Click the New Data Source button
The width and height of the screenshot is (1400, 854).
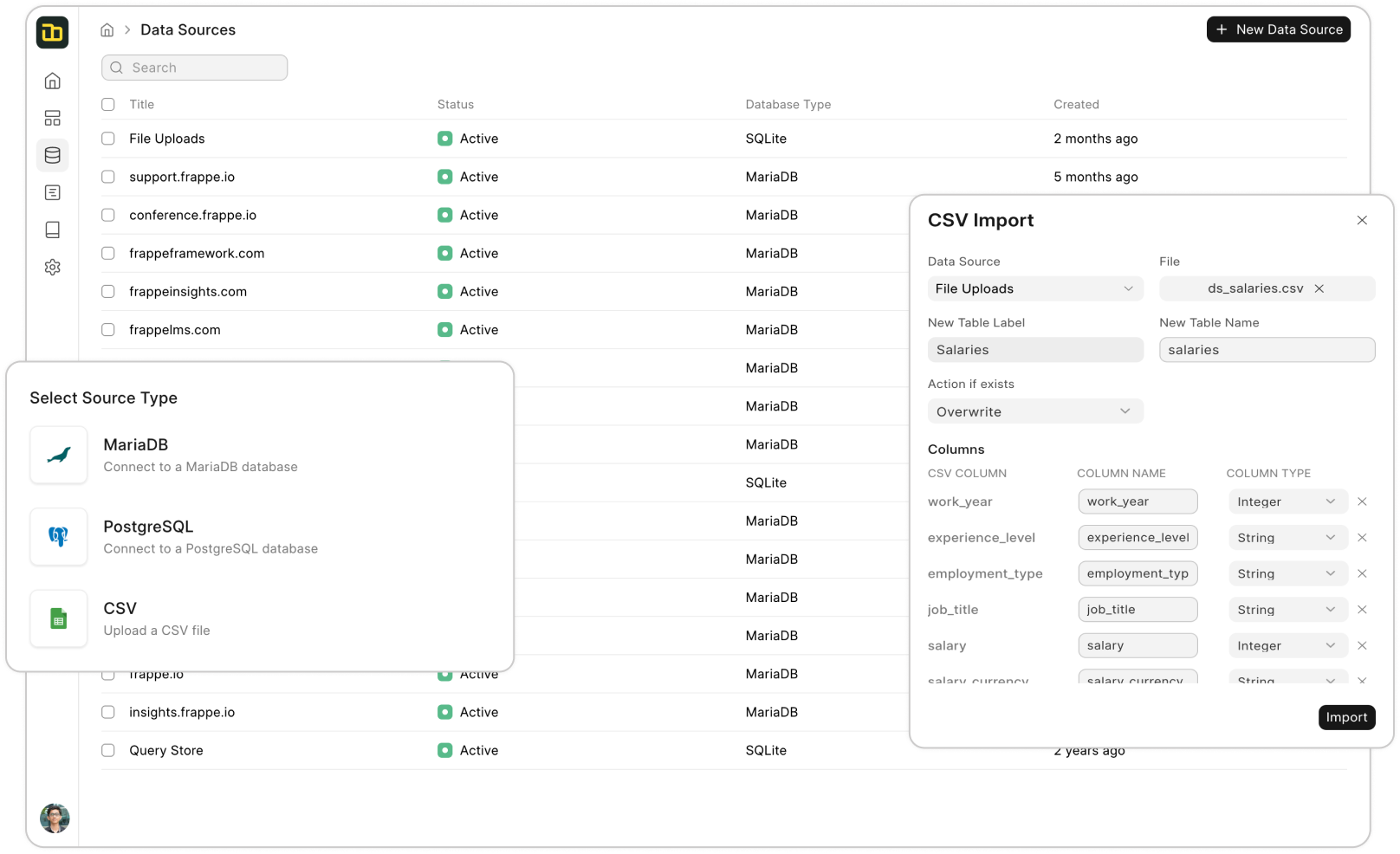click(x=1279, y=29)
